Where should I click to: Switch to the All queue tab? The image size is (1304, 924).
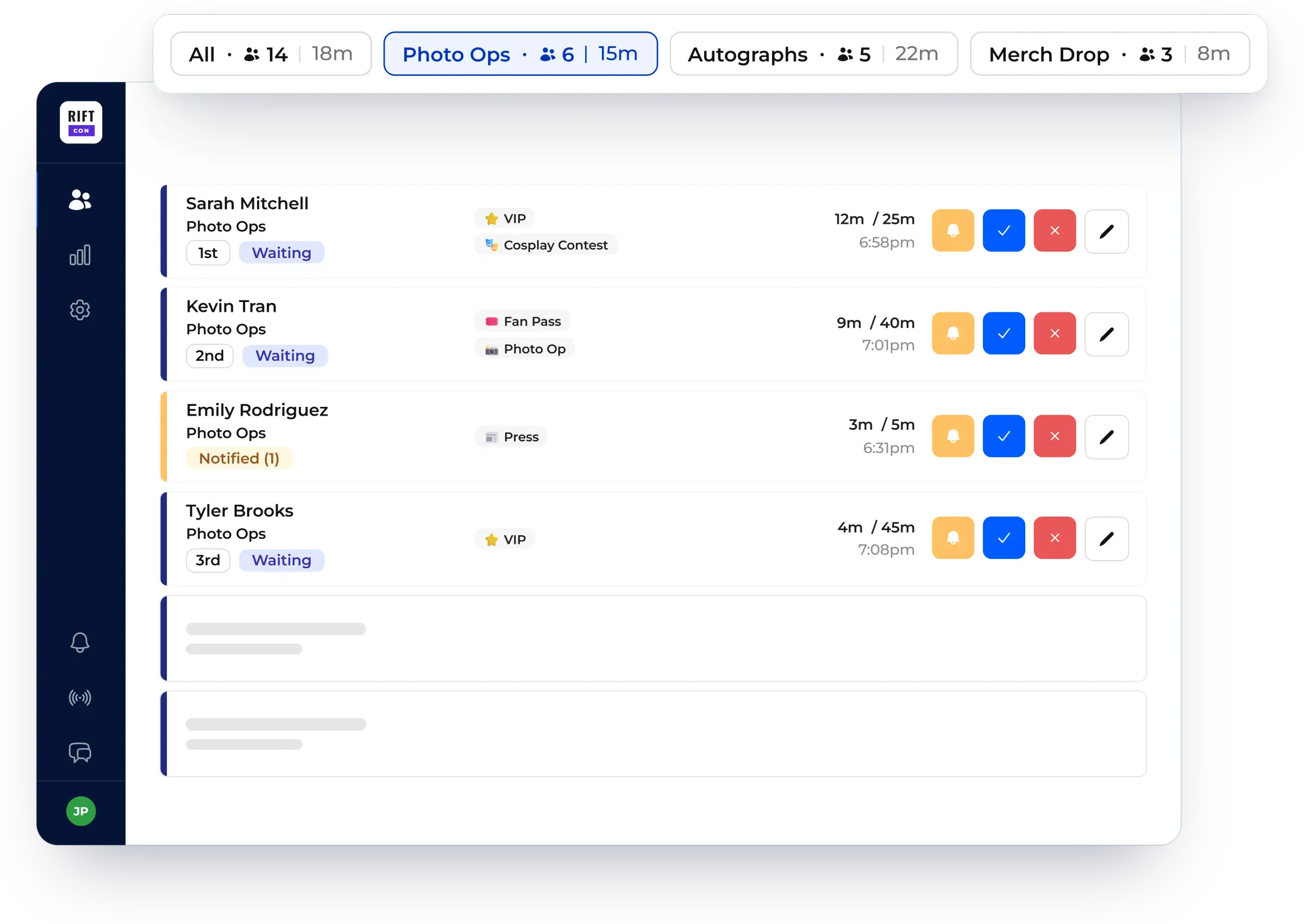(x=271, y=54)
